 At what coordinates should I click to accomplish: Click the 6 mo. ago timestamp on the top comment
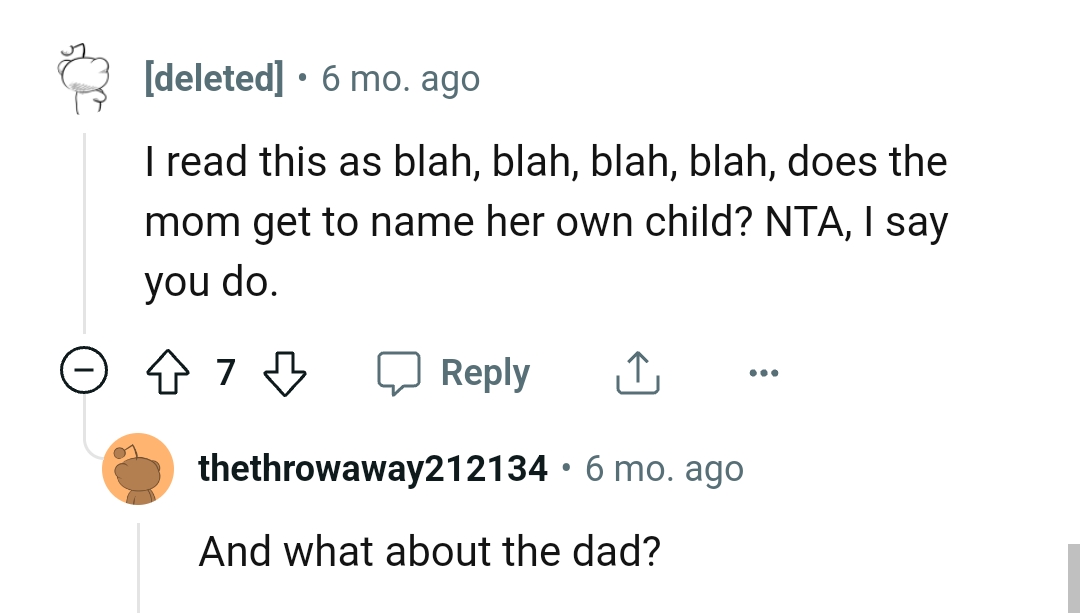pyautogui.click(x=399, y=78)
